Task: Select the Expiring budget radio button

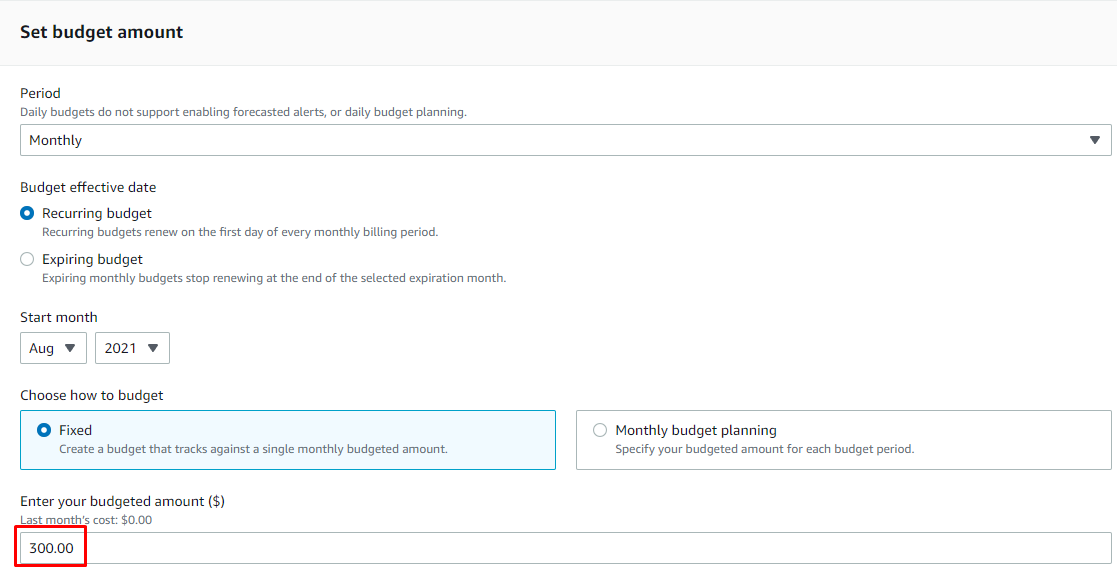Action: [x=27, y=259]
